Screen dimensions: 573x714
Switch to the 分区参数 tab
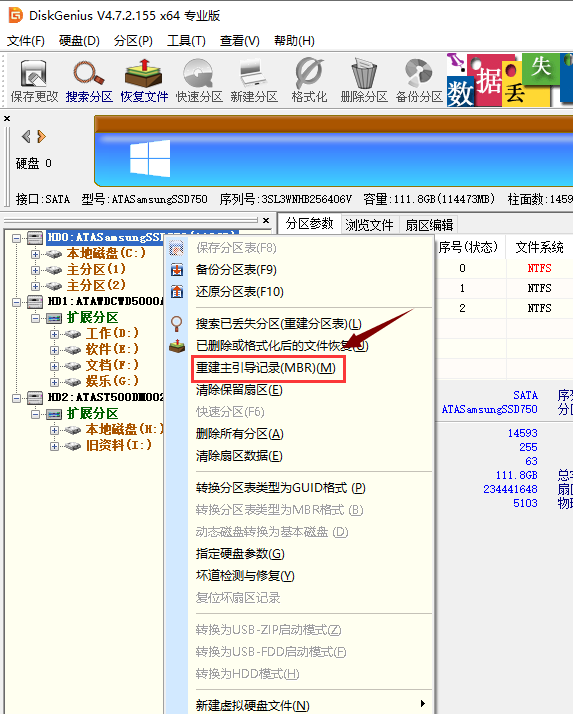[x=310, y=224]
